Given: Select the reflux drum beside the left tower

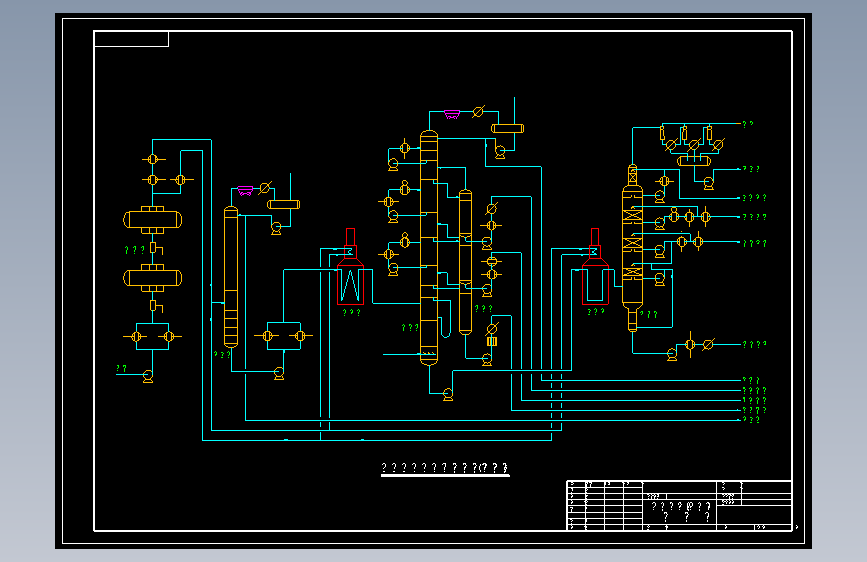Looking at the screenshot, I should [x=284, y=204].
